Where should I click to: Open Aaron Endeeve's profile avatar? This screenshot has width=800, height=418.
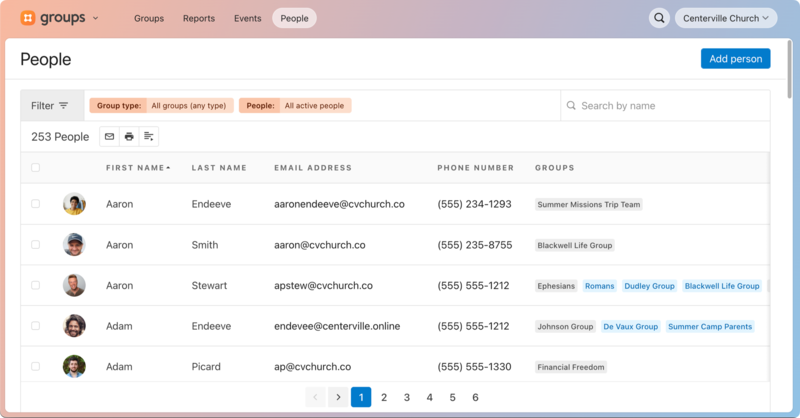pos(74,204)
